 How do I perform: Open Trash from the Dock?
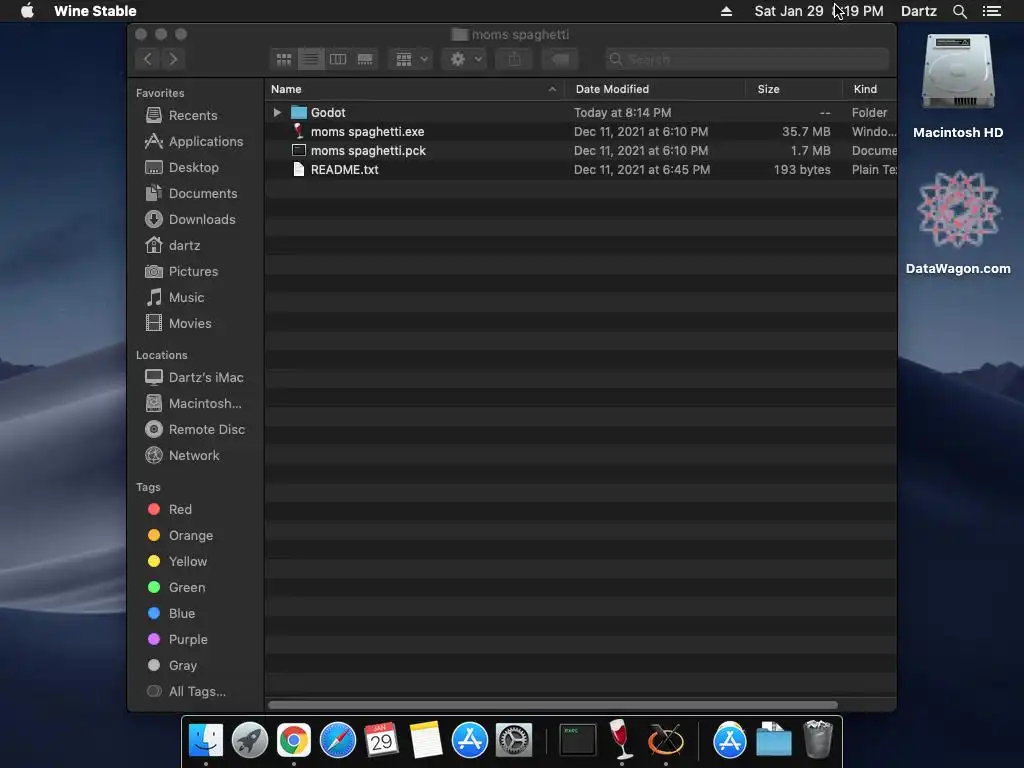tap(818, 739)
